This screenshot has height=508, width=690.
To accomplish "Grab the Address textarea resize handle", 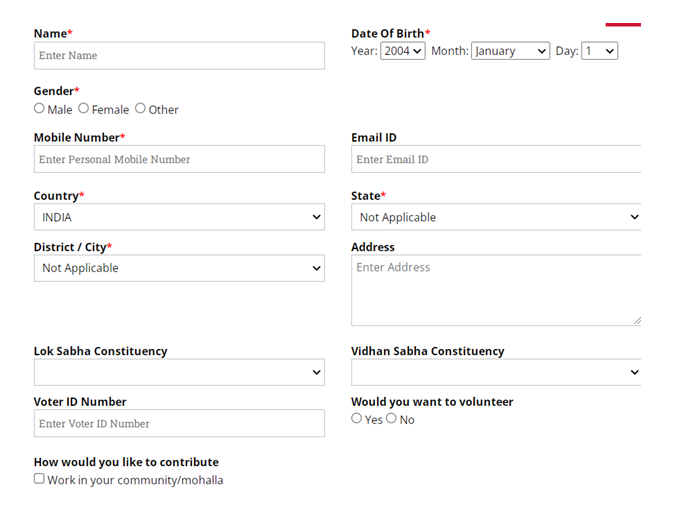I will click(x=636, y=320).
